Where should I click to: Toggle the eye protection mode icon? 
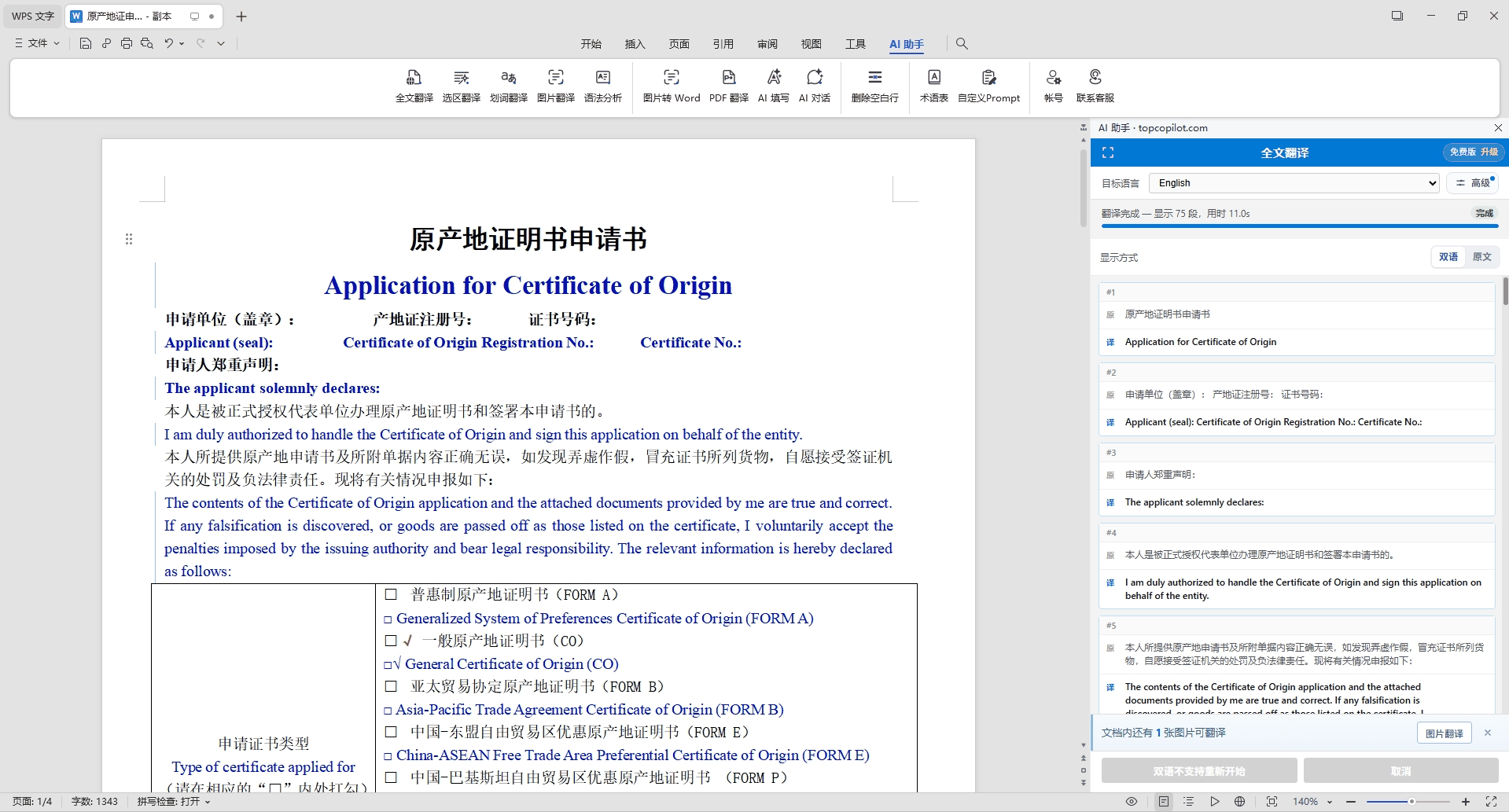coord(1132,802)
